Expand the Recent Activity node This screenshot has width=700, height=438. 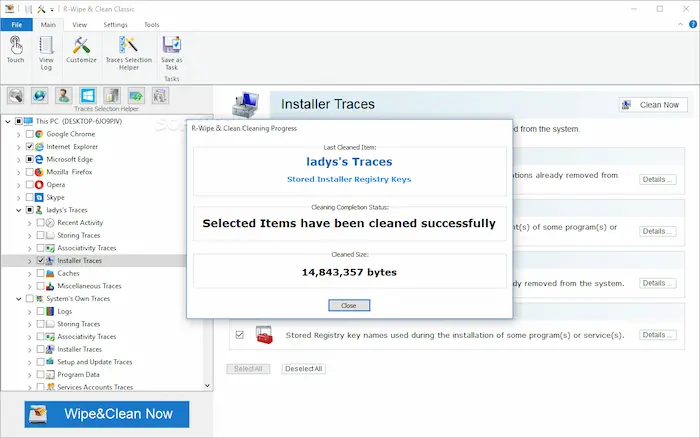(x=30, y=223)
